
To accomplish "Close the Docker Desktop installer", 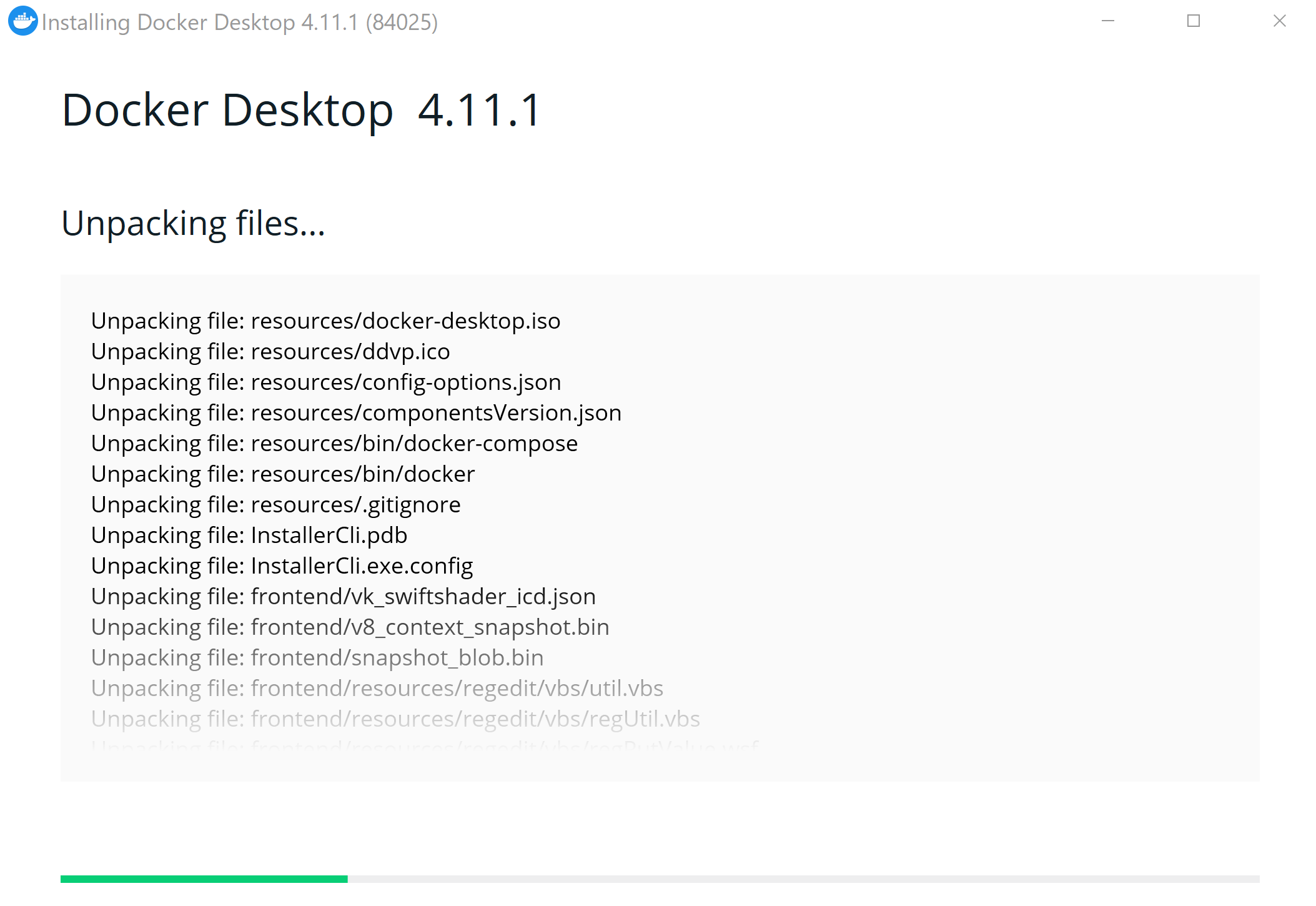I will click(x=1279, y=21).
